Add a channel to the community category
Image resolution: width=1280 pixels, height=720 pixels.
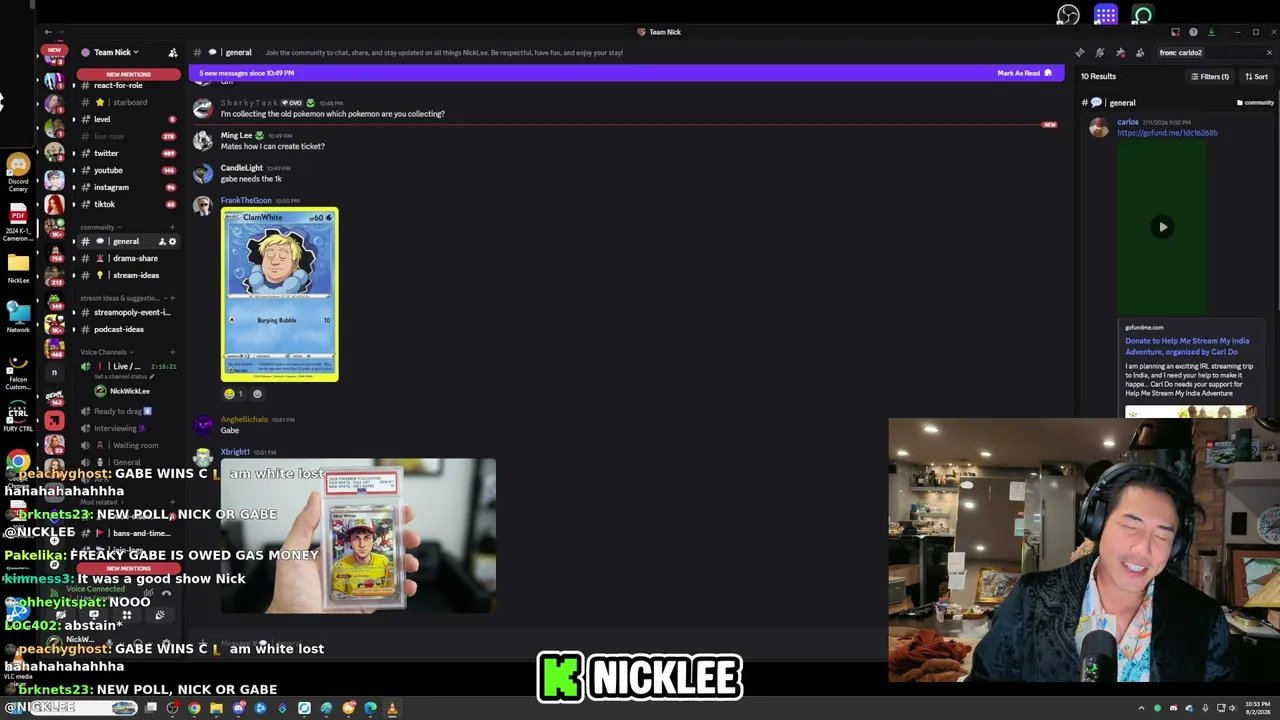pos(172,227)
